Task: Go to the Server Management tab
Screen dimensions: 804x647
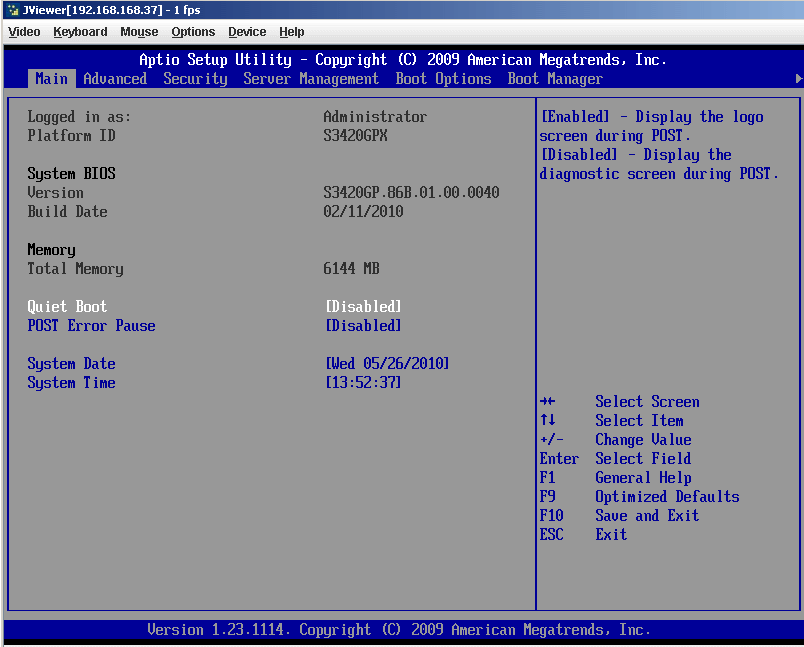Action: (x=311, y=79)
